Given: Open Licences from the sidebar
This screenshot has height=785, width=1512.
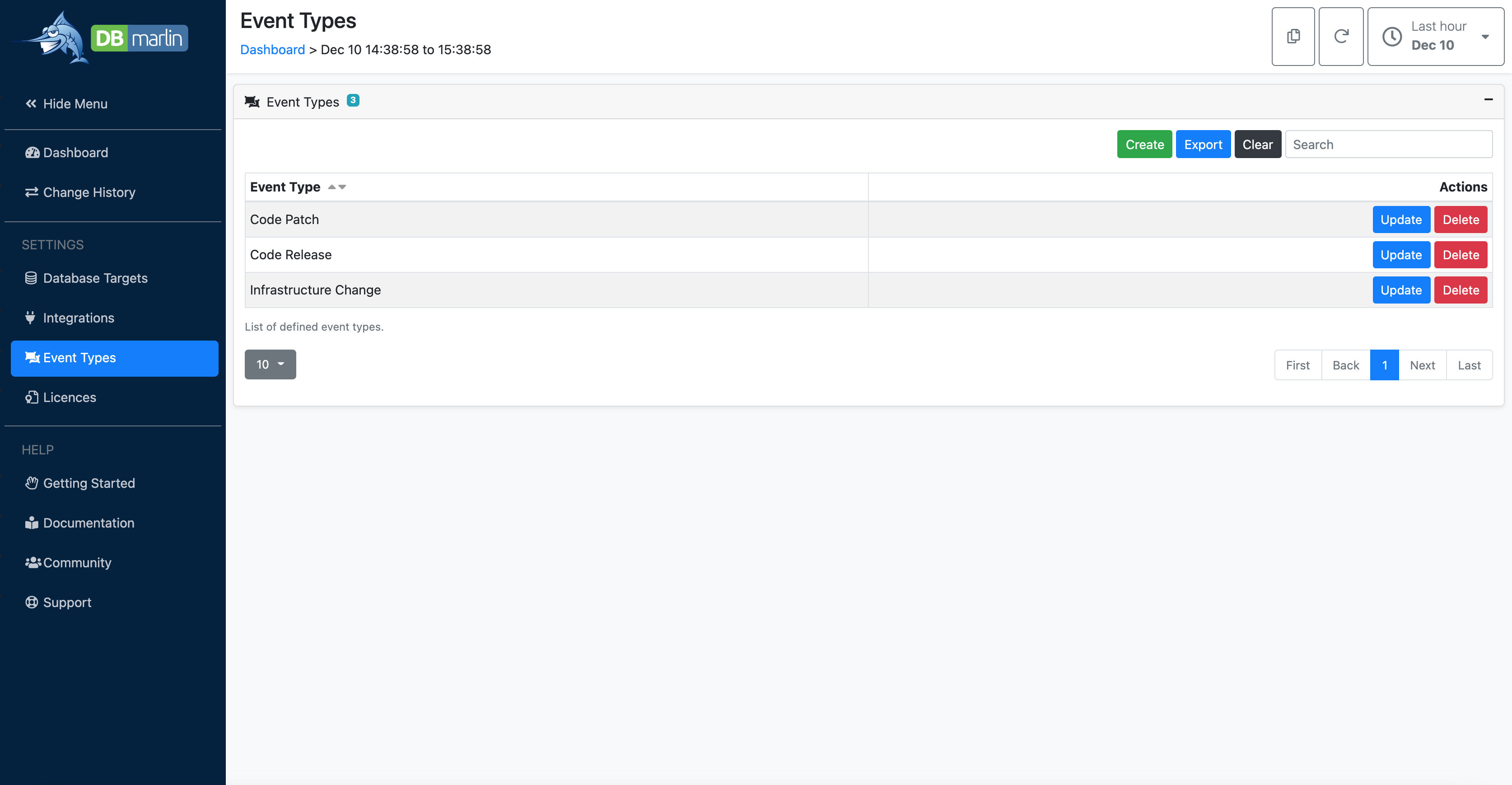Looking at the screenshot, I should (x=69, y=397).
